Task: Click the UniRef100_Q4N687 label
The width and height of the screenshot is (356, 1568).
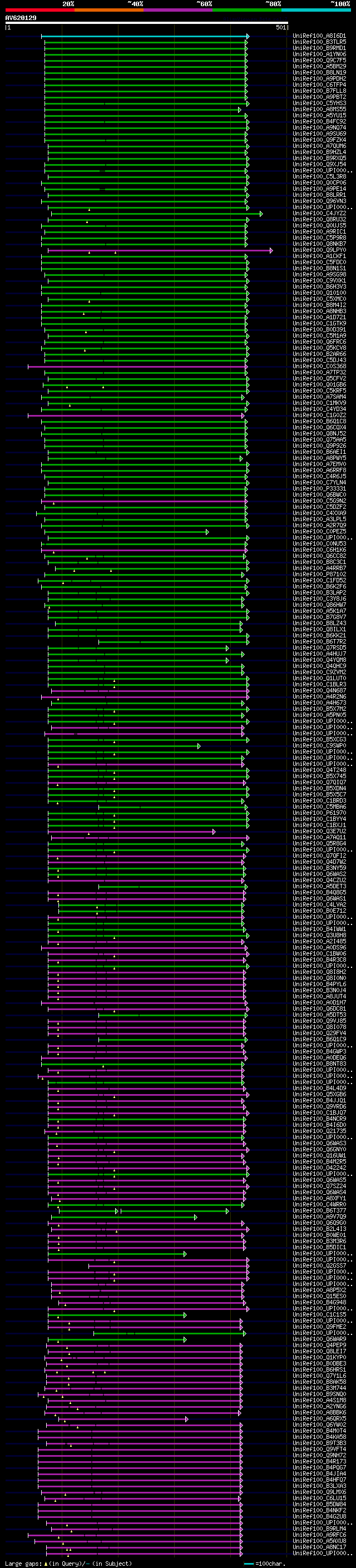Action: [319, 690]
